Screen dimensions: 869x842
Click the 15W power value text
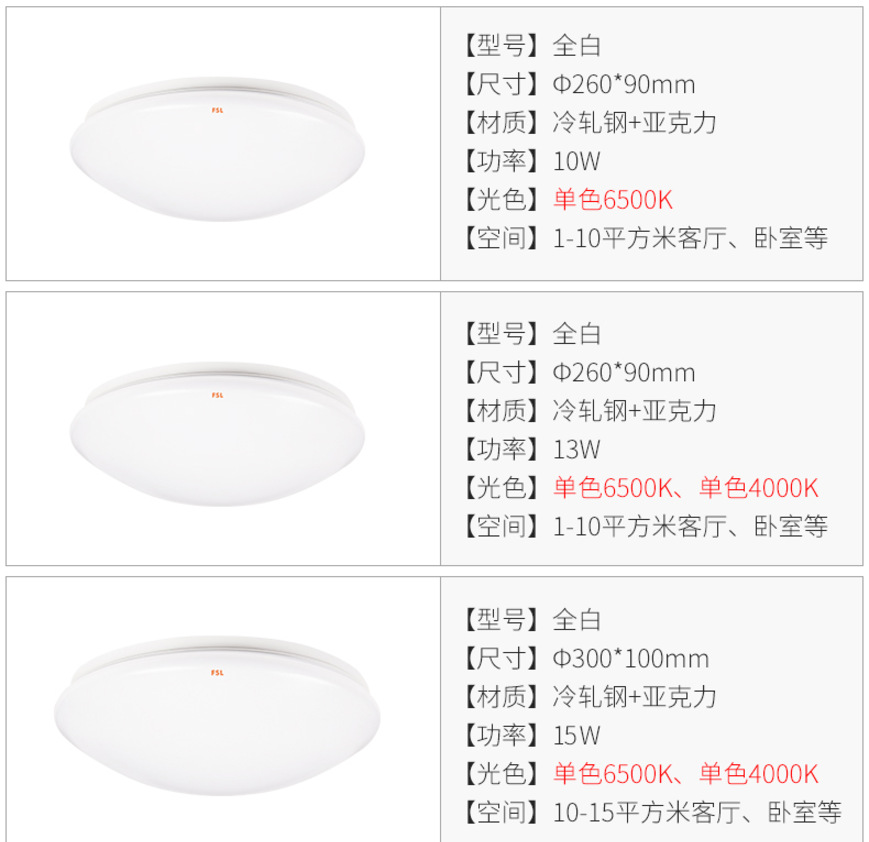(577, 736)
